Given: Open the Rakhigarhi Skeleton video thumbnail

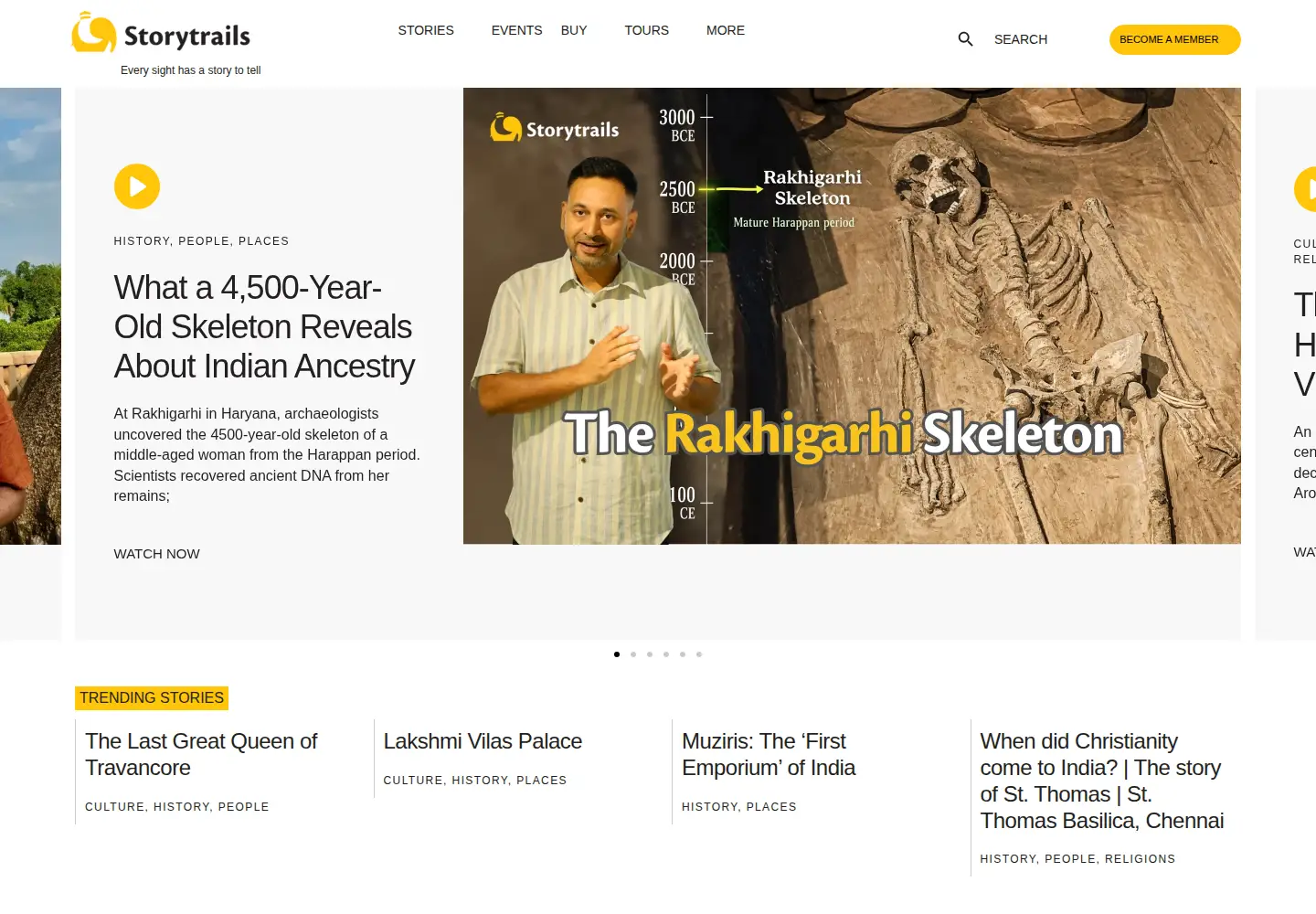Looking at the screenshot, I should pos(852,316).
